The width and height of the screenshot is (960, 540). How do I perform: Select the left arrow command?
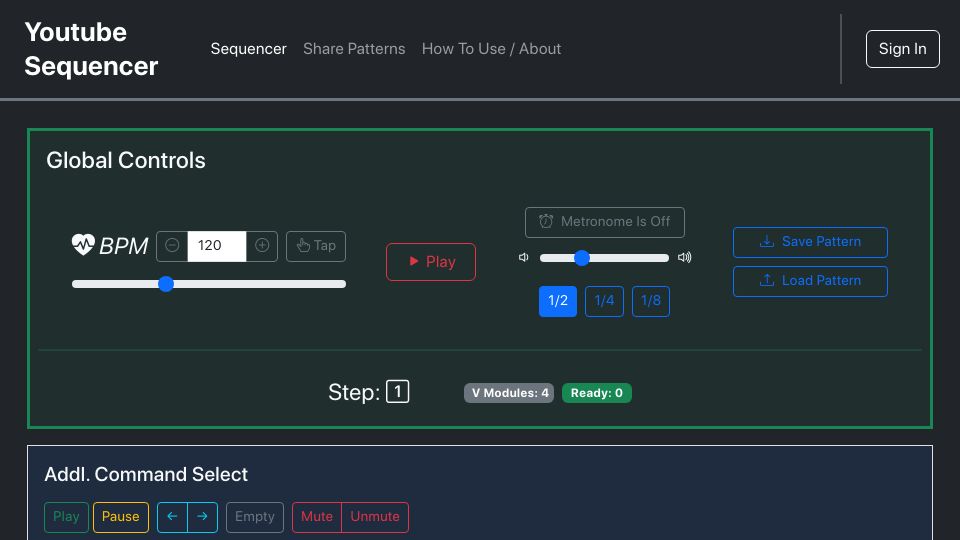[x=172, y=517]
